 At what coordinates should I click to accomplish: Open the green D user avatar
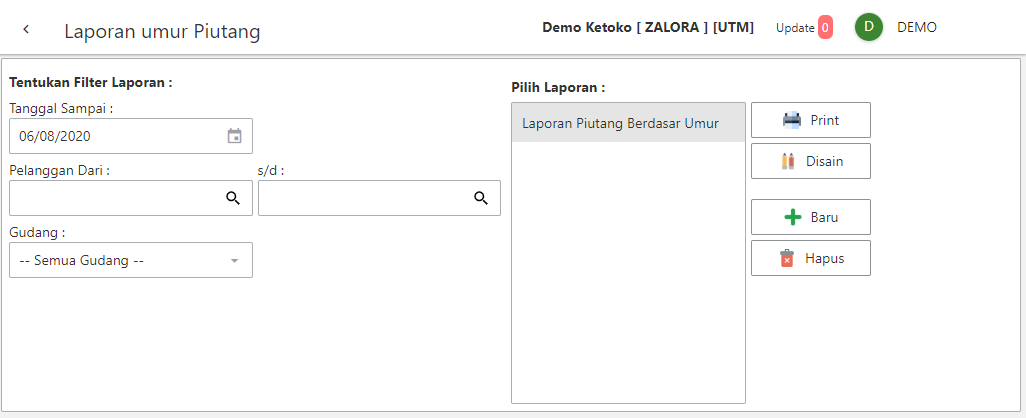click(x=868, y=28)
